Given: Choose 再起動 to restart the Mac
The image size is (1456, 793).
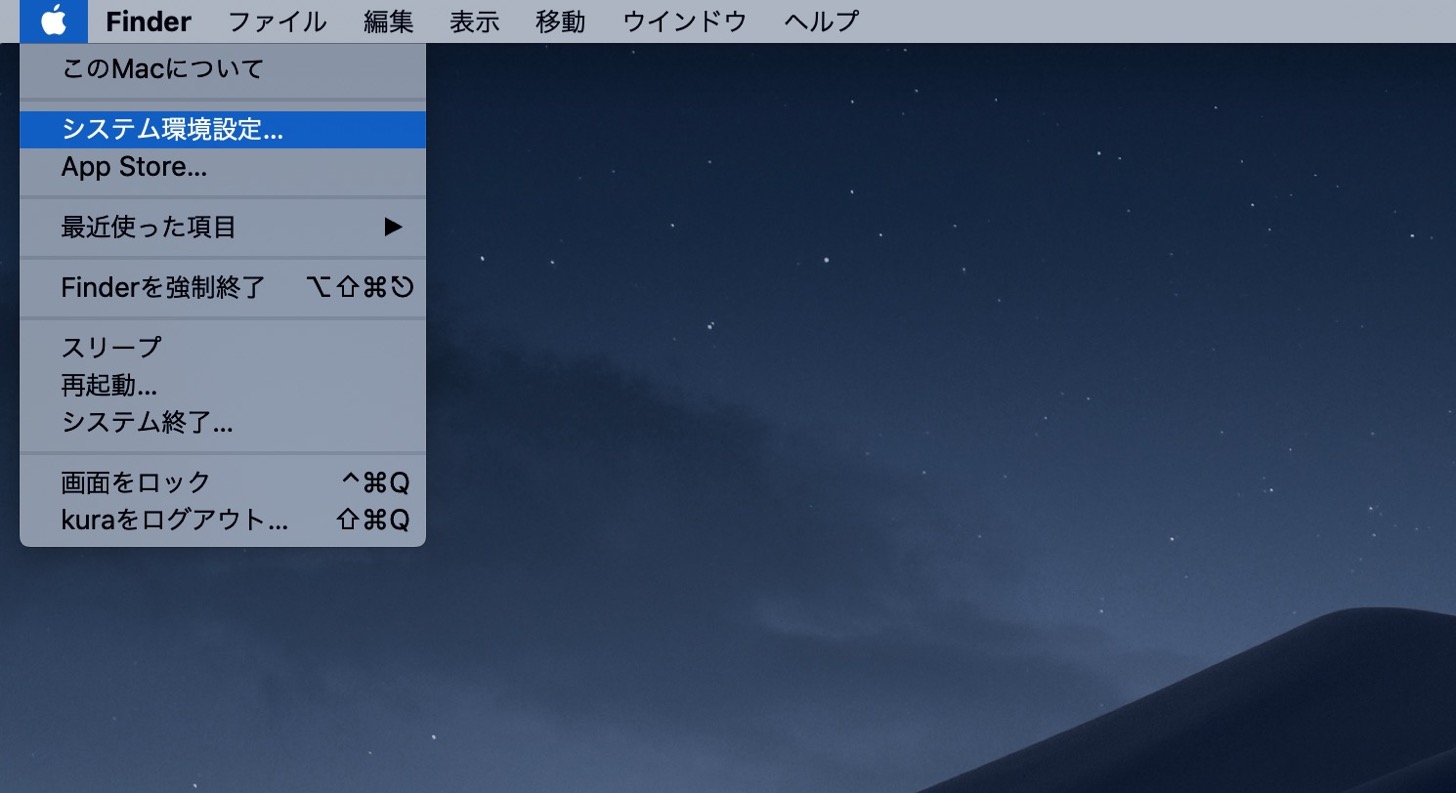Looking at the screenshot, I should (108, 386).
